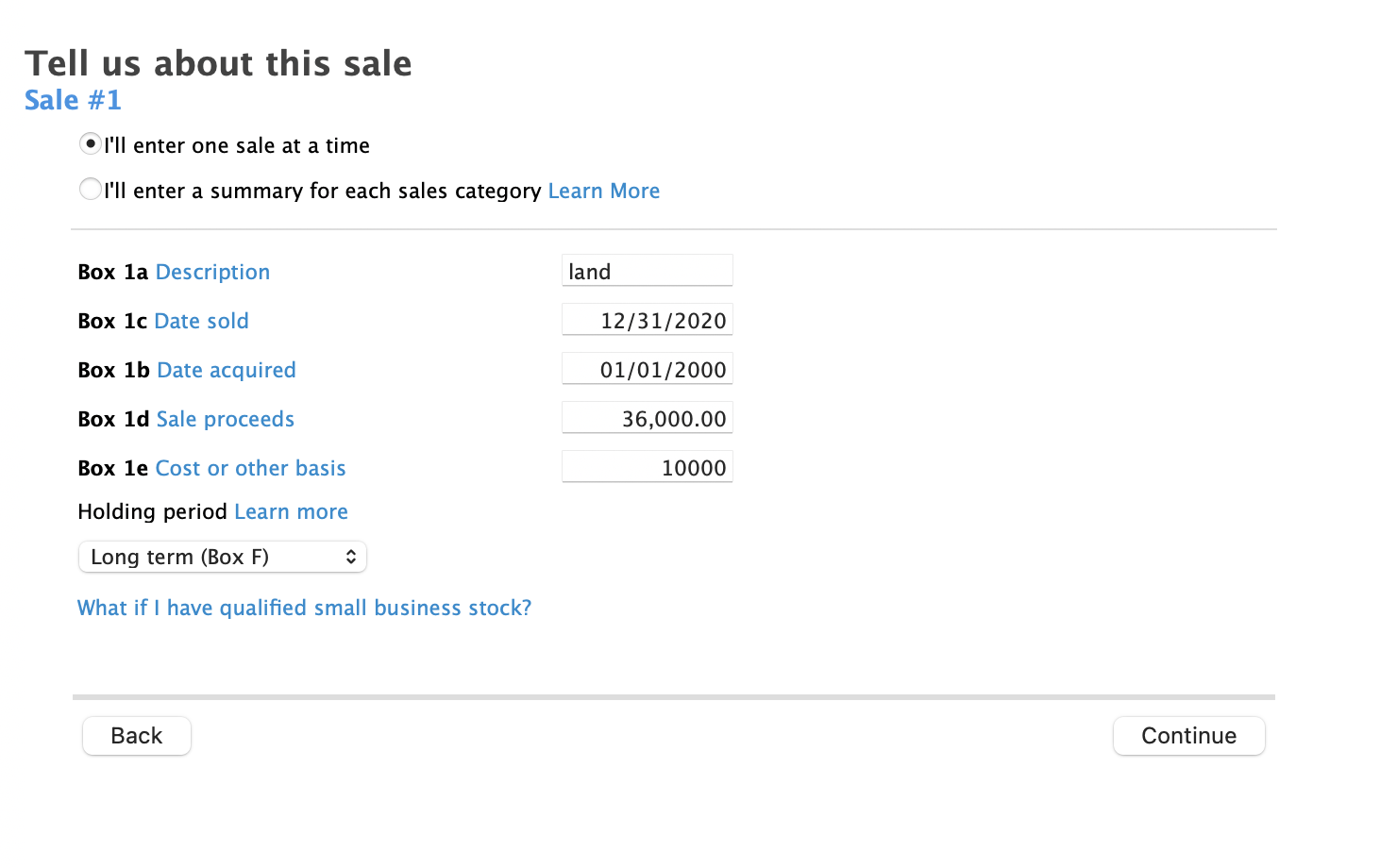Open the Date sold help link
Screen dimensions: 1397x868
(201, 321)
